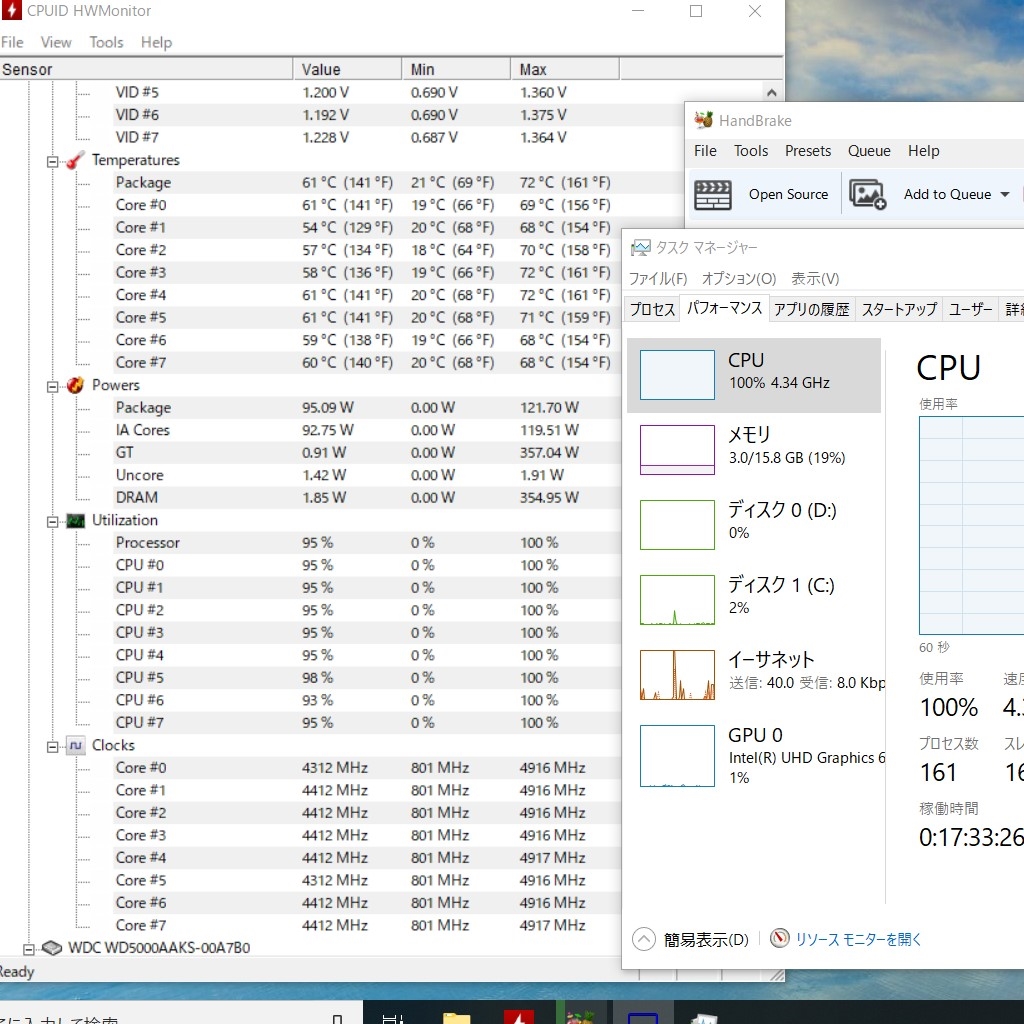The width and height of the screenshot is (1024, 1024).
Task: Click 簡易表示(D) to show fewer details
Action: coord(705,939)
